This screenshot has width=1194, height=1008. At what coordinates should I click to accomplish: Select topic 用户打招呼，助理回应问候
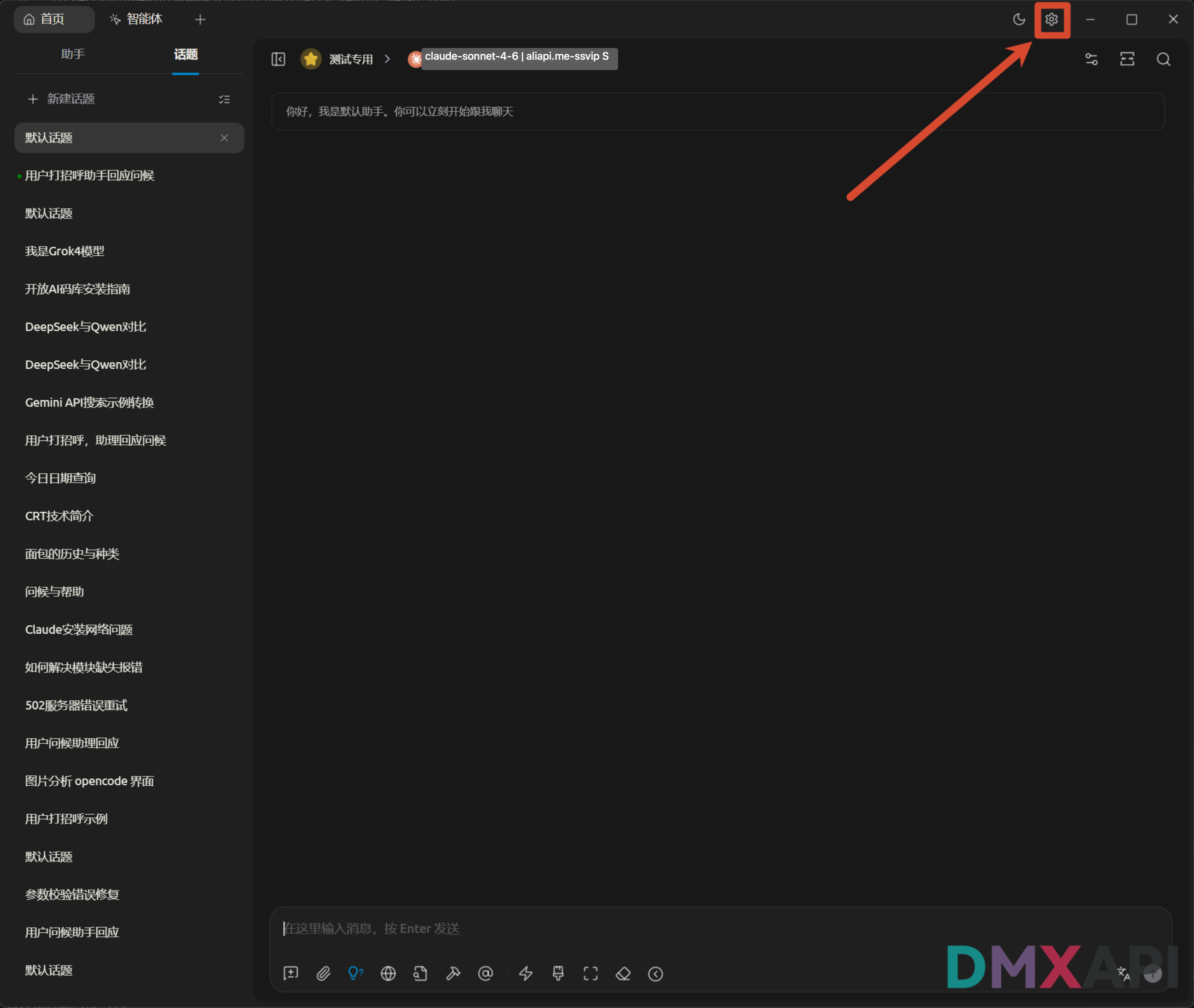(x=129, y=441)
